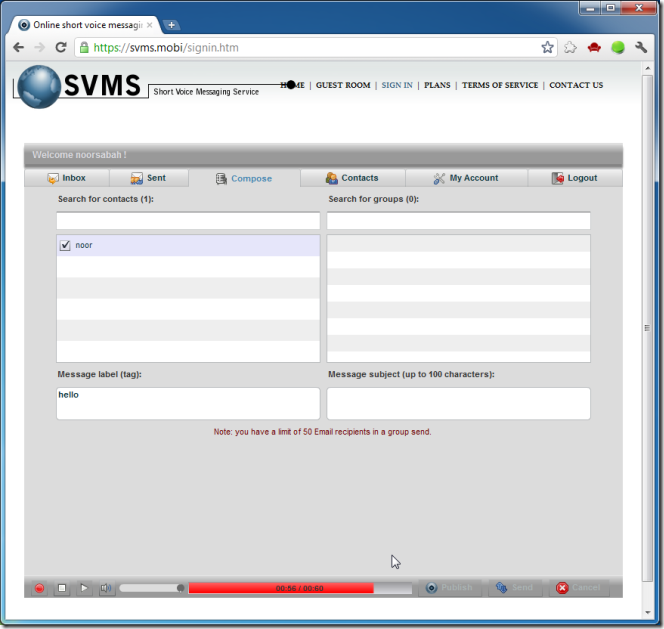Go back with the browser back arrow

pos(19,47)
